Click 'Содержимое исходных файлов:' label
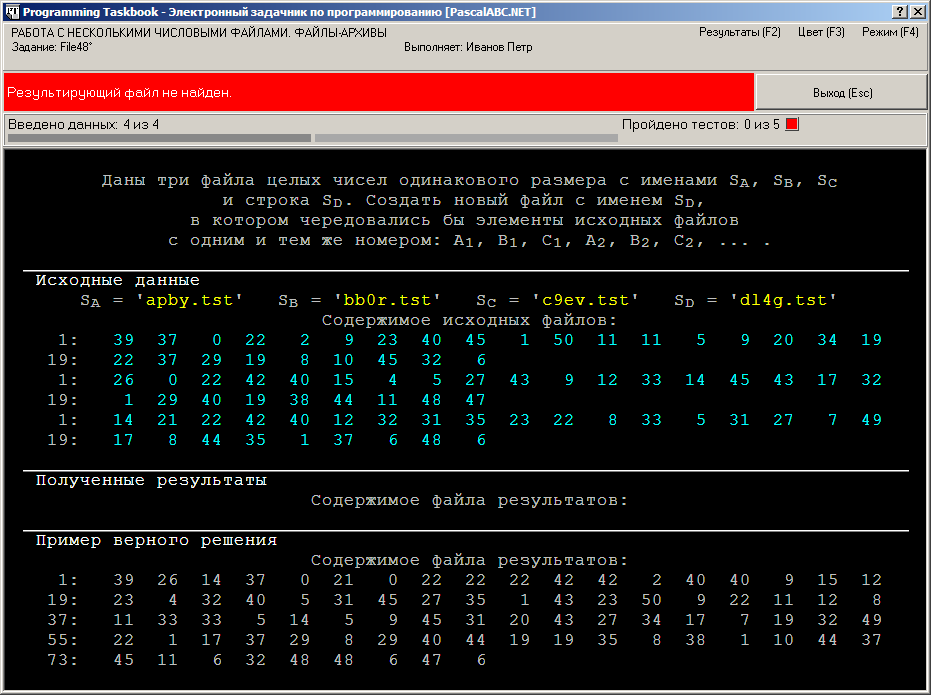This screenshot has height=695, width=931. [x=469, y=320]
